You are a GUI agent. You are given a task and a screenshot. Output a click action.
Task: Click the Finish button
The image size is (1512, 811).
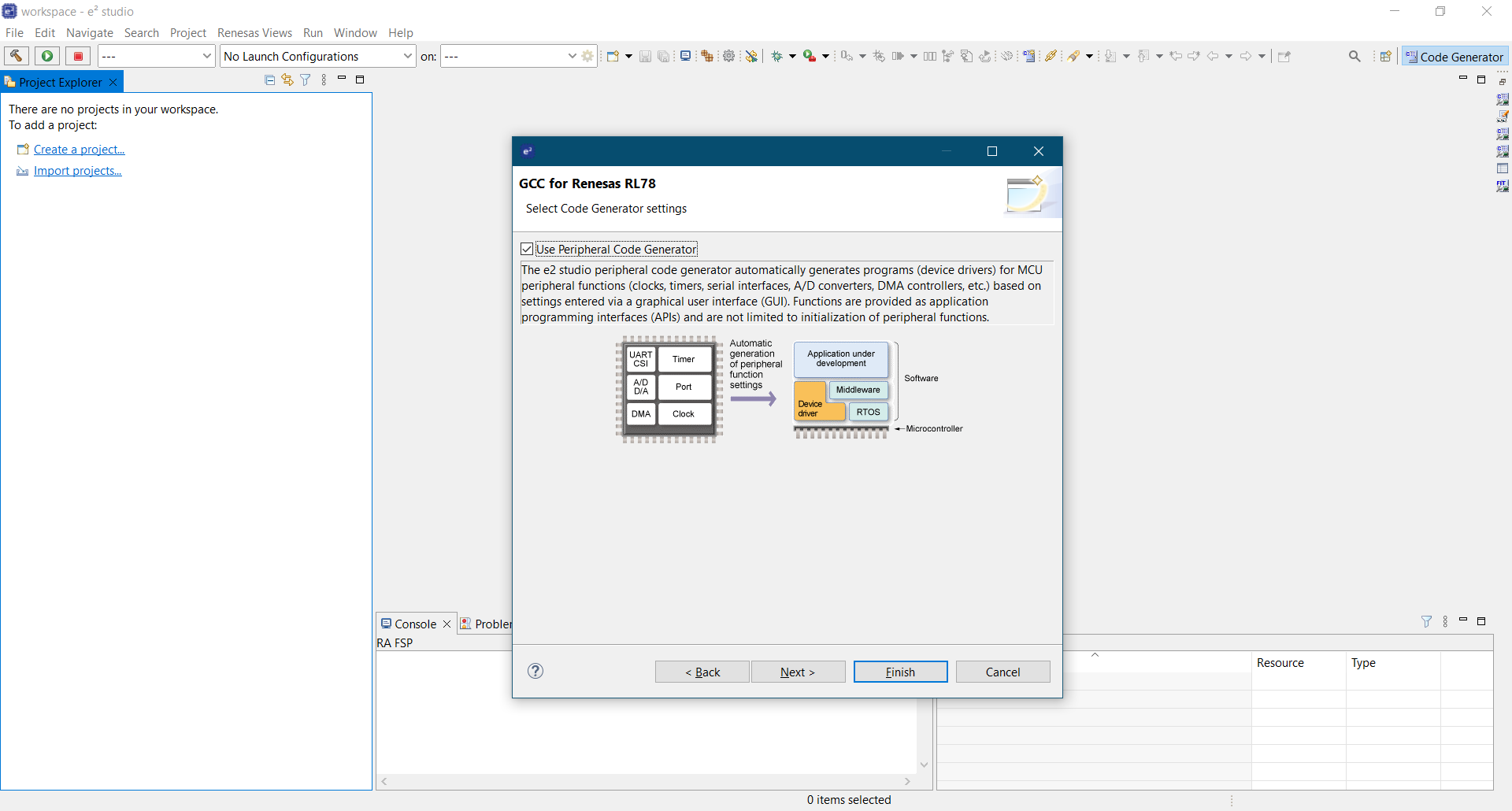[x=900, y=672]
